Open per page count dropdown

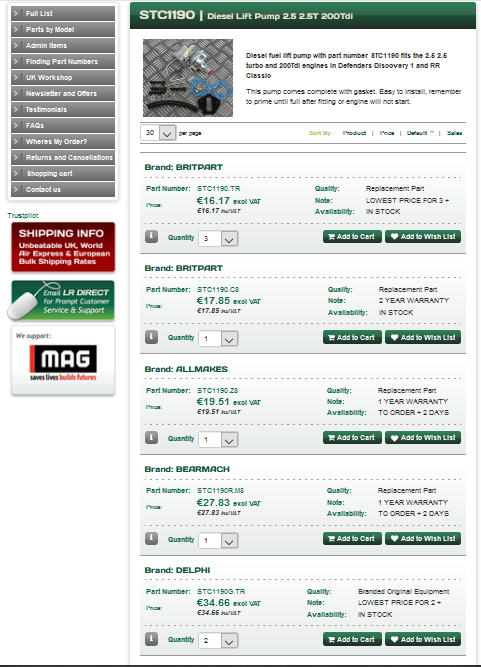158,133
